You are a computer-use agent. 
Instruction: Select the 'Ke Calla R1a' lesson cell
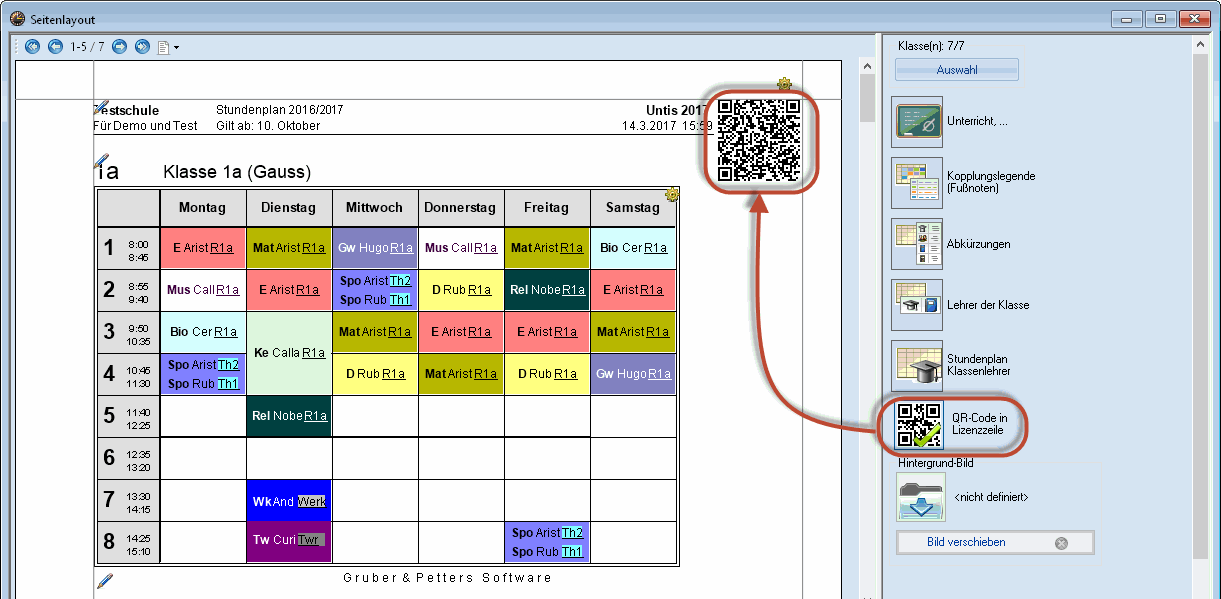(x=289, y=352)
